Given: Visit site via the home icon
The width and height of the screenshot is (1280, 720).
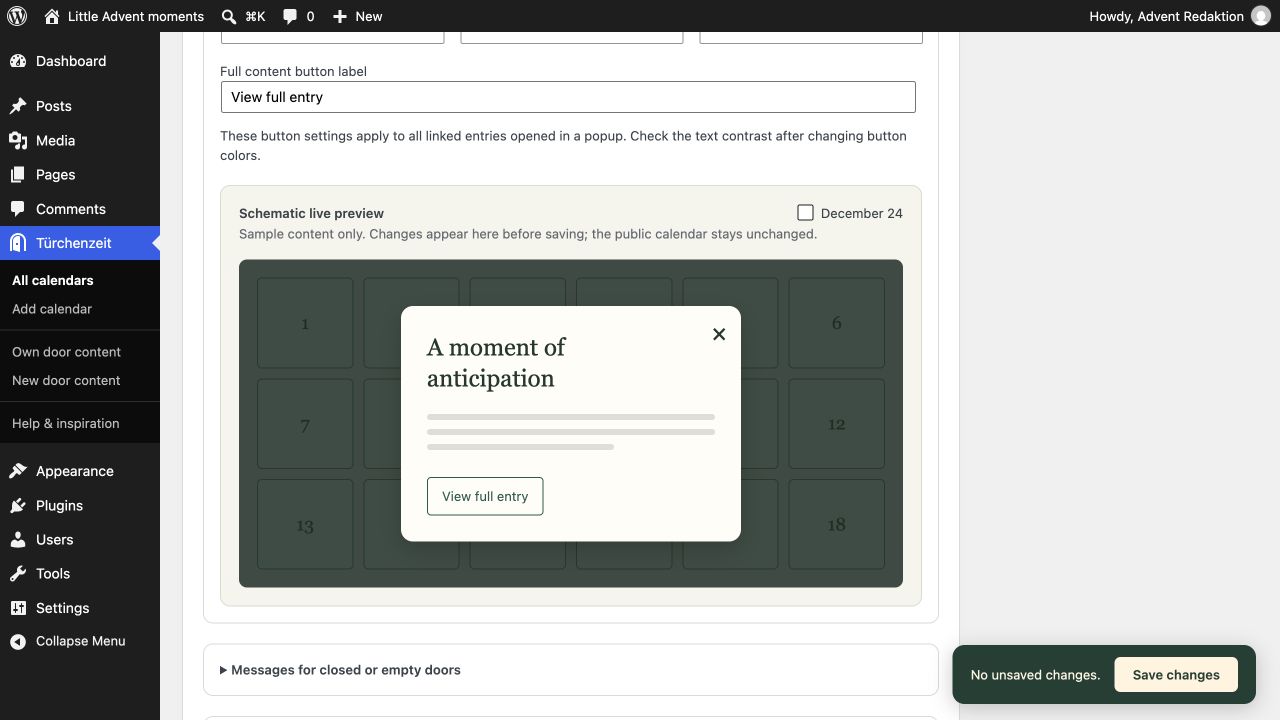Looking at the screenshot, I should pos(52,16).
